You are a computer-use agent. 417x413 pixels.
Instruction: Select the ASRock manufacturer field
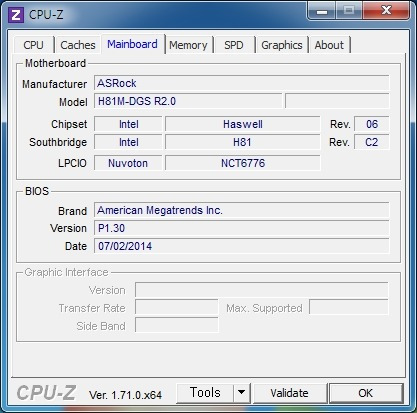click(241, 83)
